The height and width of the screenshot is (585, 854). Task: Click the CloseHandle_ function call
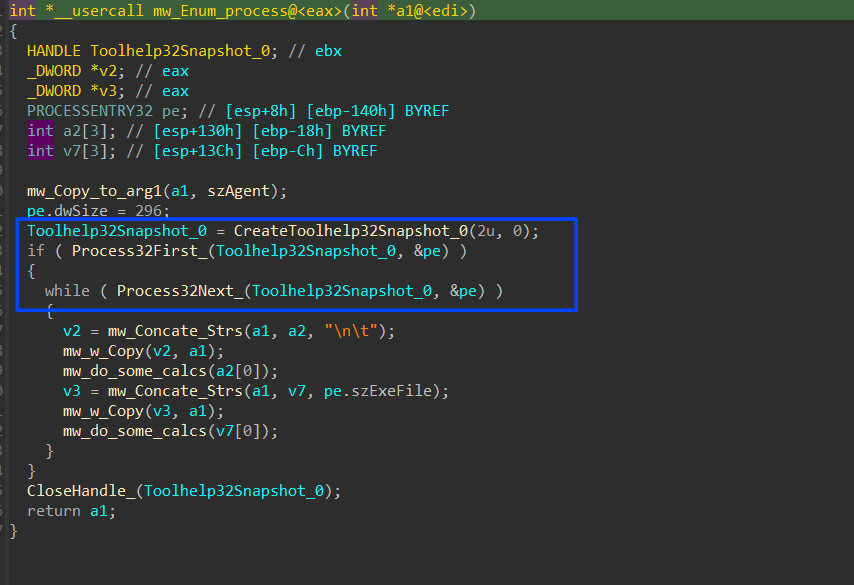click(x=81, y=491)
